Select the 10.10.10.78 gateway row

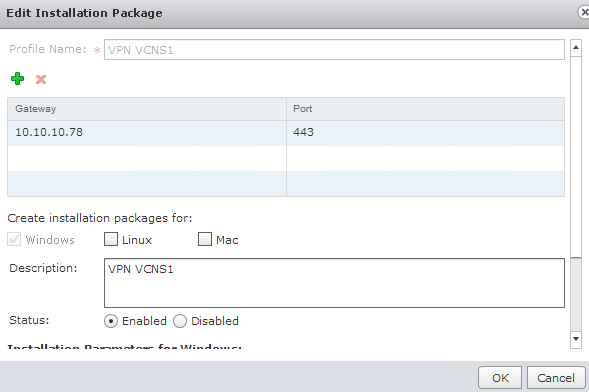286,133
